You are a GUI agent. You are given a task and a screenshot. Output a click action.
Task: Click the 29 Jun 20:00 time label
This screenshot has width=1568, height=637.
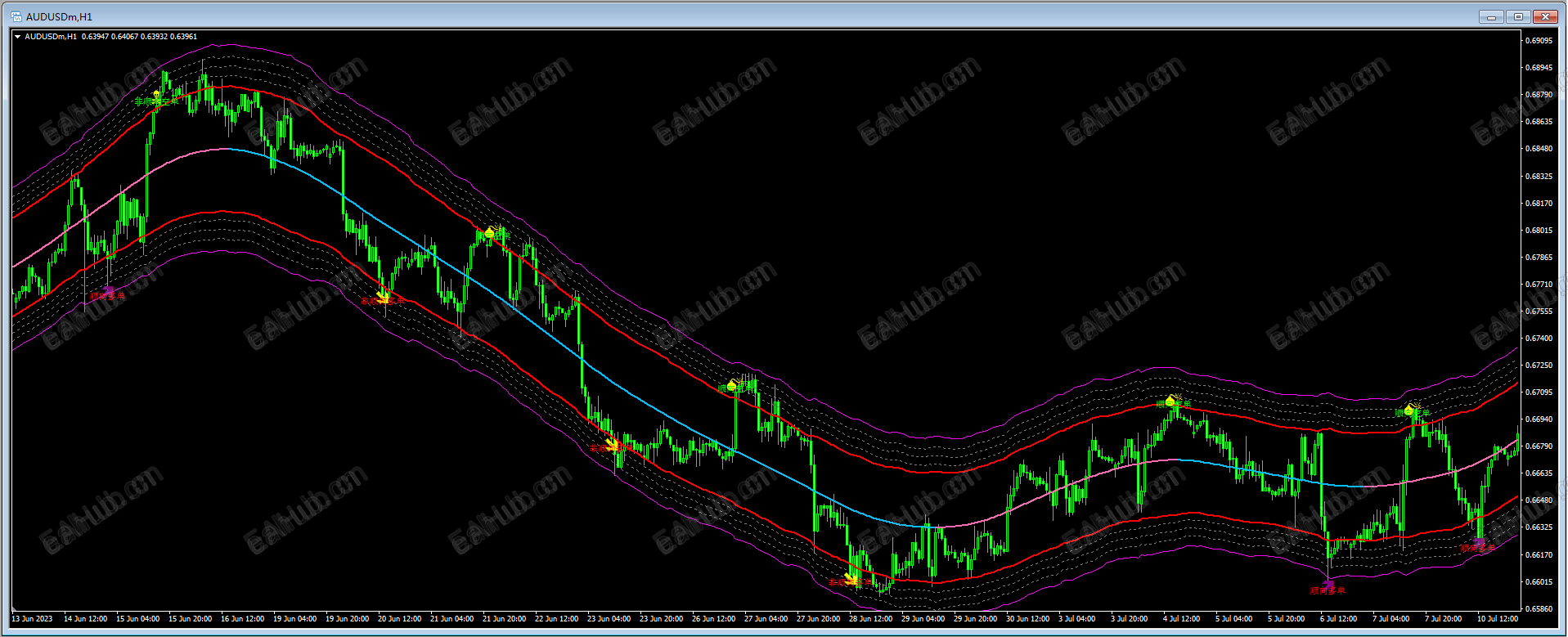(975, 619)
